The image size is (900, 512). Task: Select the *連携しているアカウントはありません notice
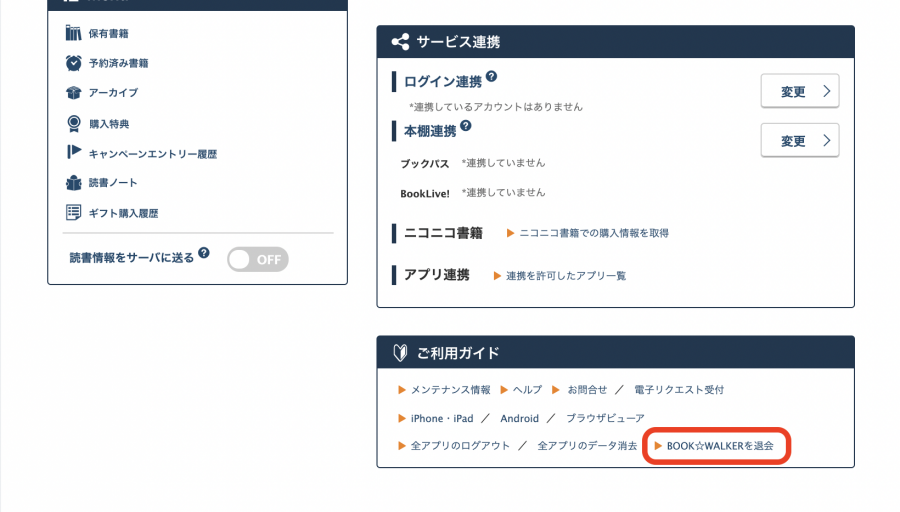pos(496,107)
